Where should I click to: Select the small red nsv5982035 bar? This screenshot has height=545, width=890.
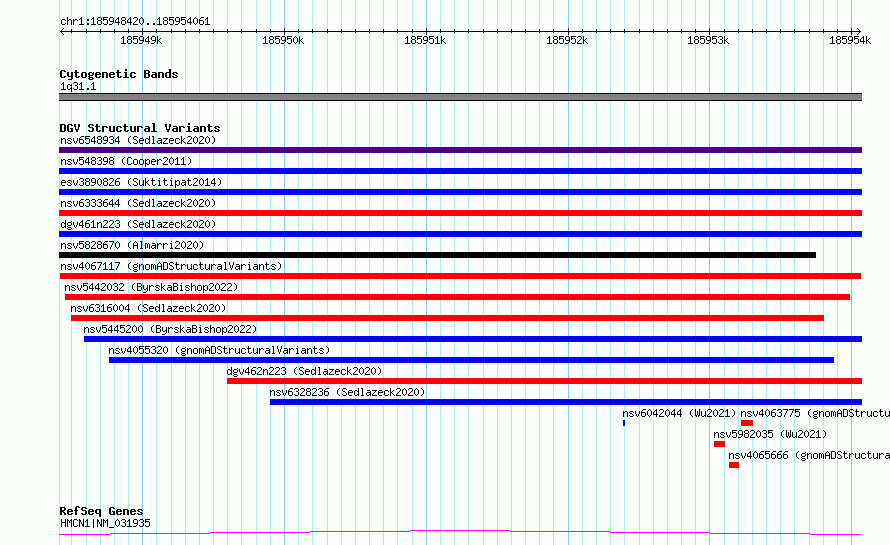coord(720,444)
